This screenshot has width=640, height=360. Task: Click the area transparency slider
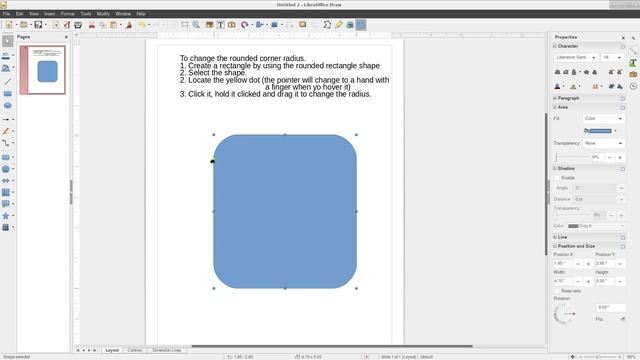coord(572,157)
